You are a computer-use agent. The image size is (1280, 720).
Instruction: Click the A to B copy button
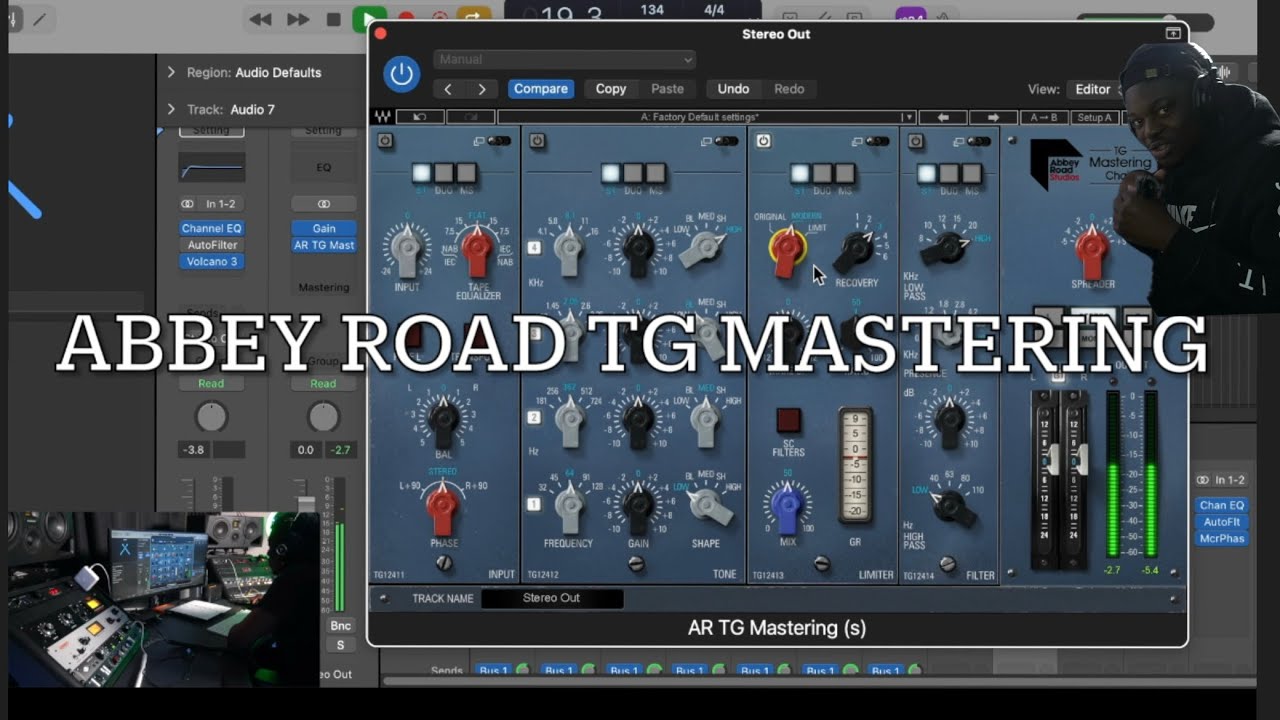pos(1044,117)
